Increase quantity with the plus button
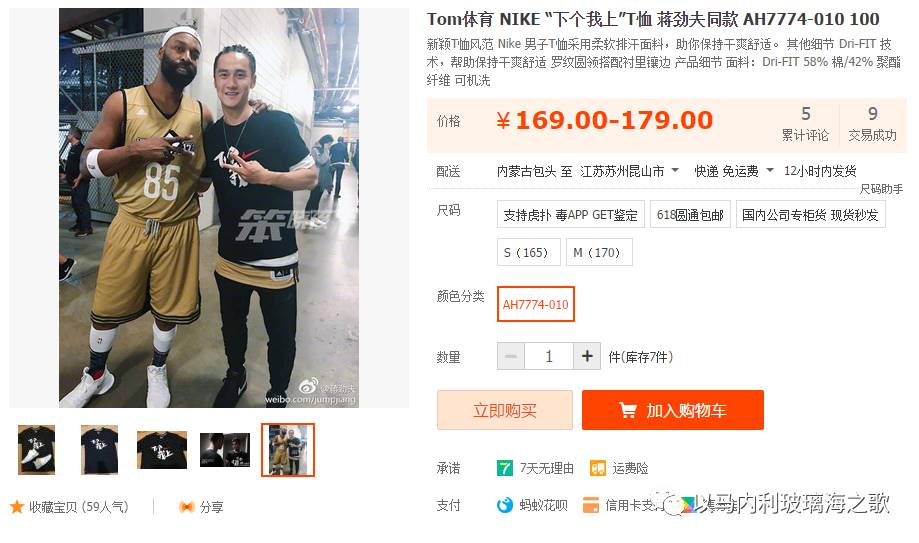This screenshot has width=919, height=543. click(587, 356)
